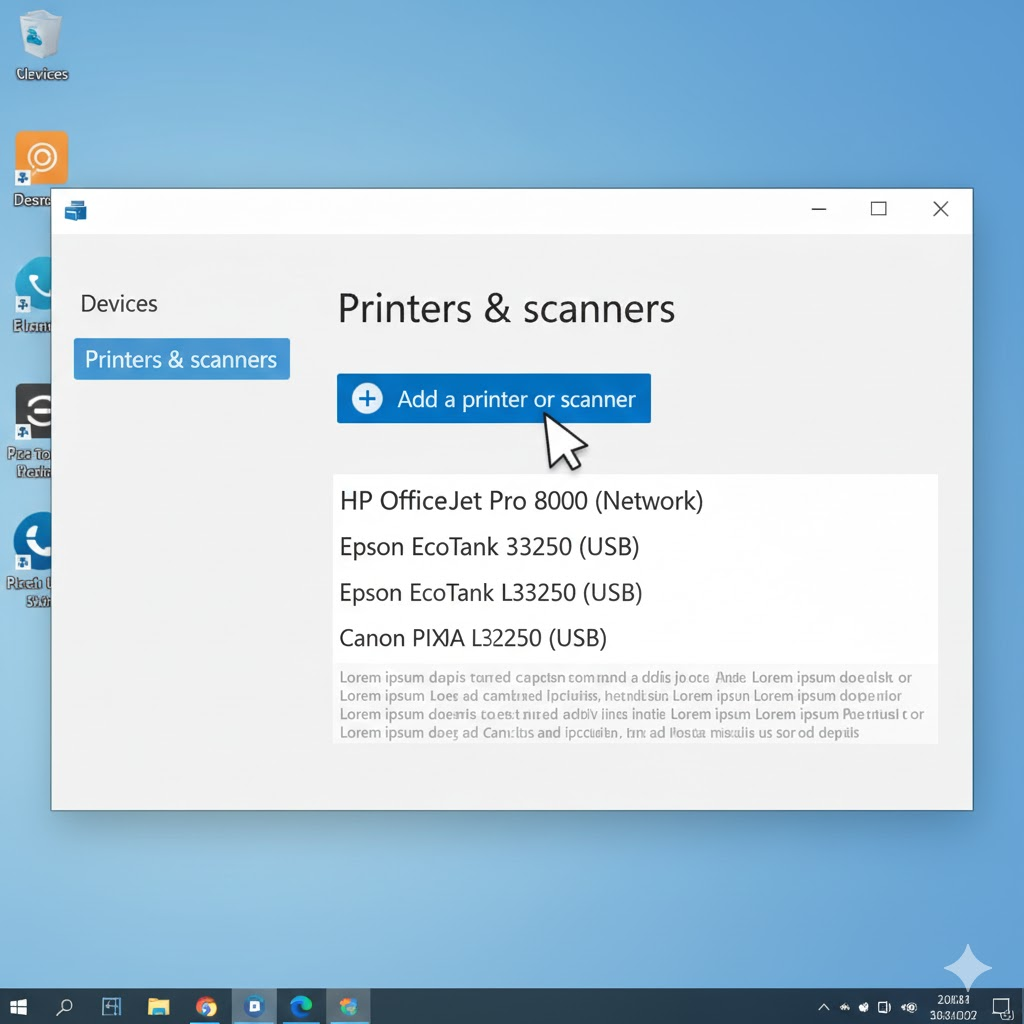The height and width of the screenshot is (1024, 1024).
Task: Click the plus icon on the Add button
Action: click(x=367, y=399)
